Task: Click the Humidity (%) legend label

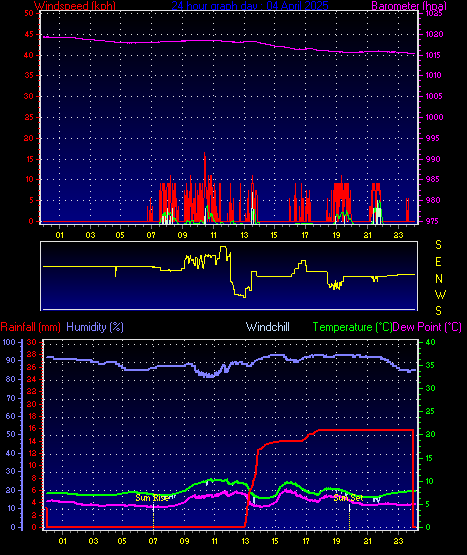Action: 95,327
